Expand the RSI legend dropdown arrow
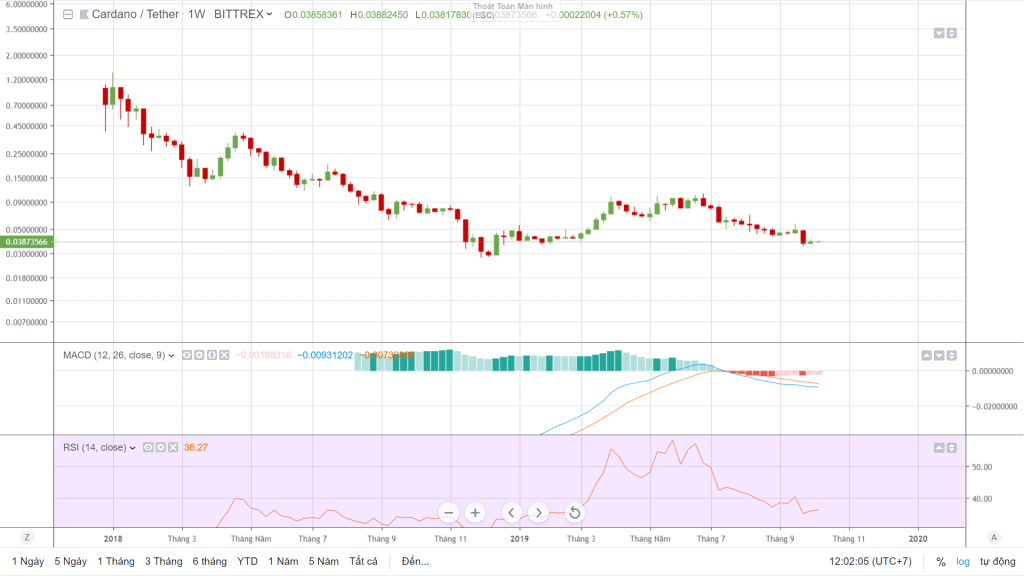The image size is (1024, 576). (x=131, y=447)
